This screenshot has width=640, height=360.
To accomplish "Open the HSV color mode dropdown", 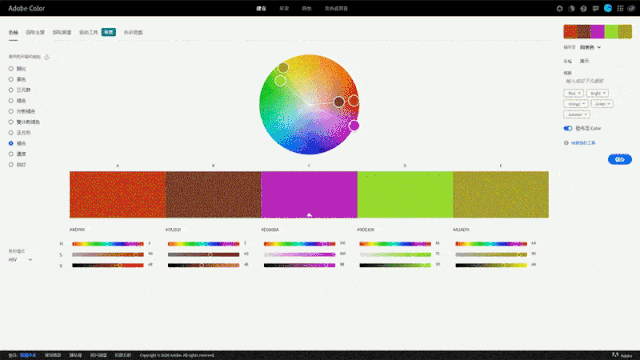I will click(x=20, y=260).
